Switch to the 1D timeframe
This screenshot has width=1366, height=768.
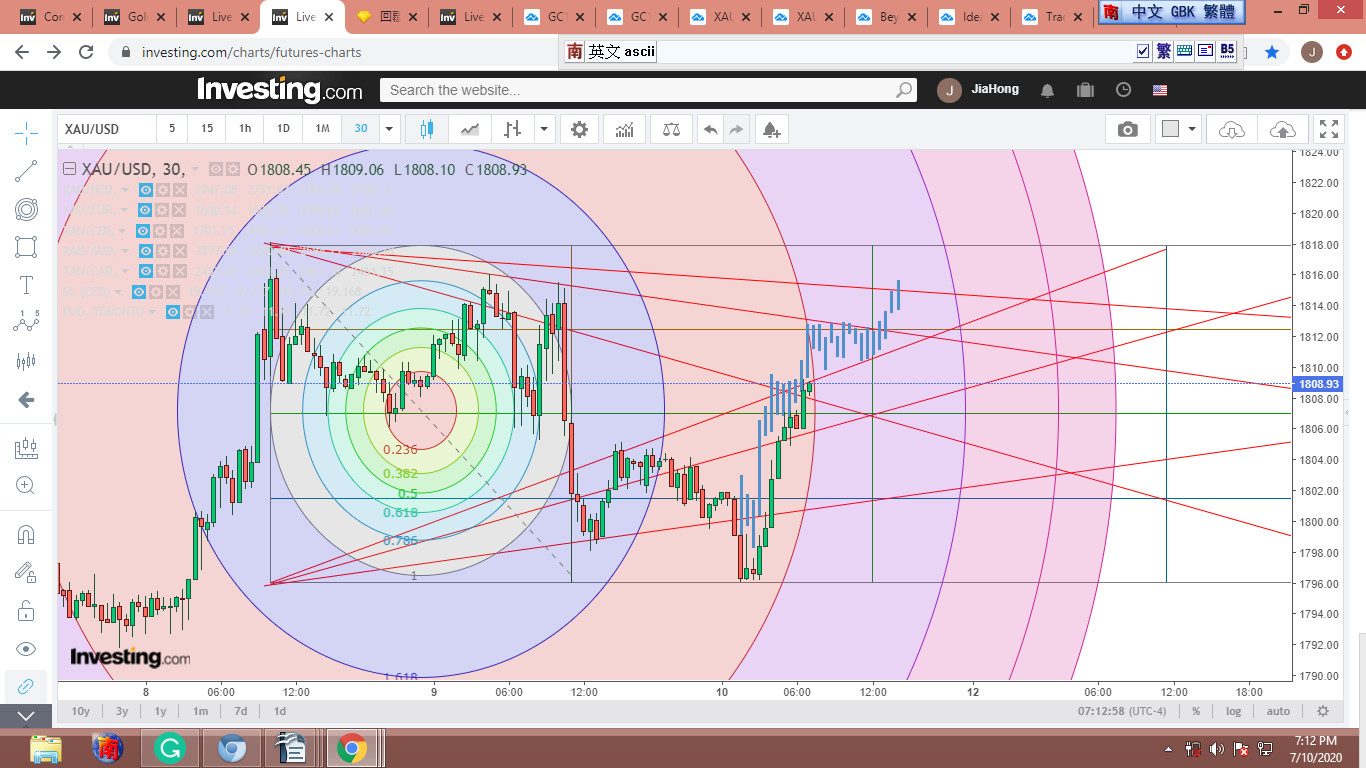[283, 129]
